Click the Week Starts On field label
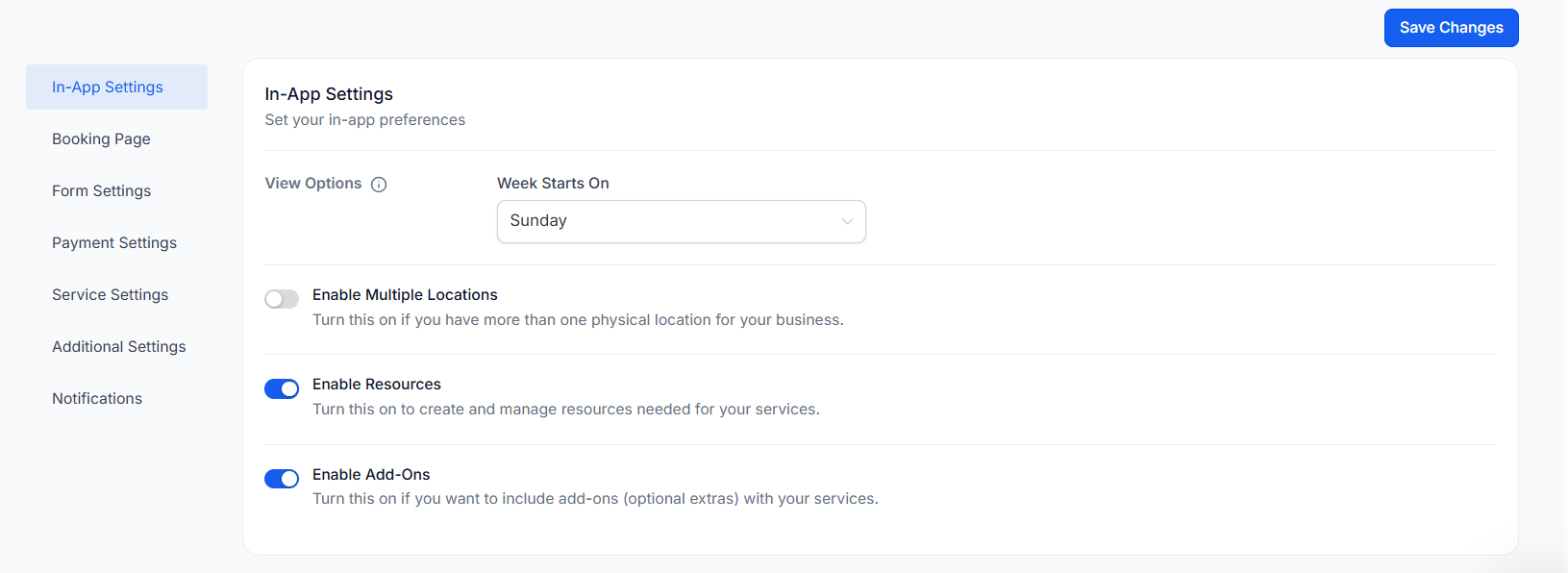The width and height of the screenshot is (1568, 573). [x=553, y=184]
